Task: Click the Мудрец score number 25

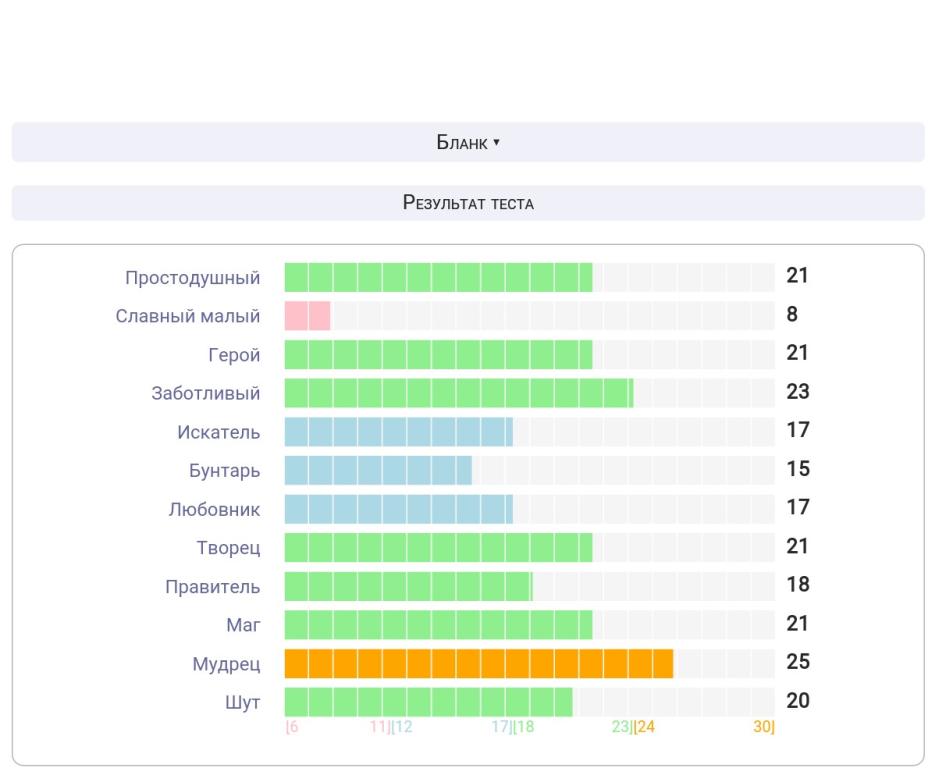Action: point(797,662)
